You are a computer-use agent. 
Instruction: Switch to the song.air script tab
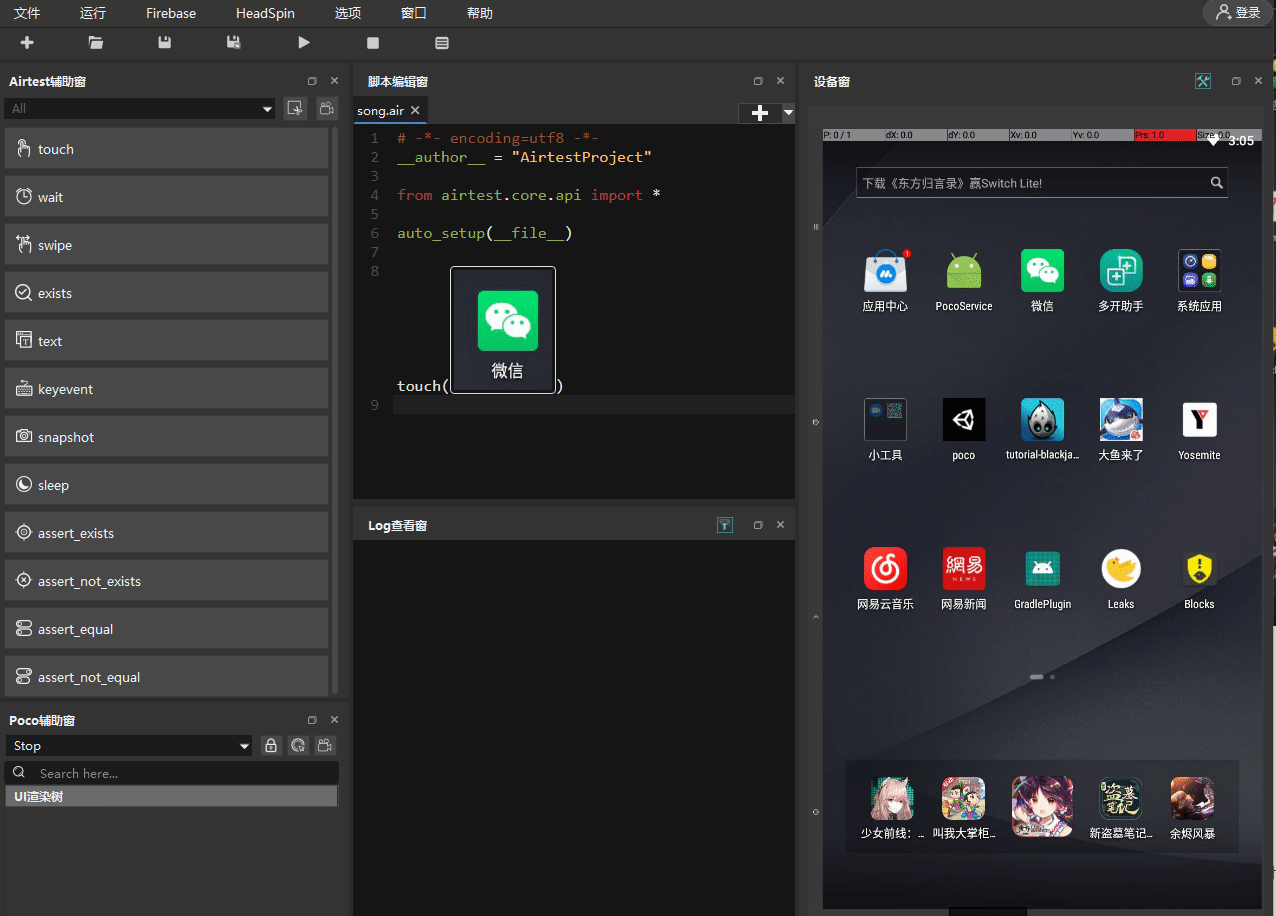click(380, 110)
